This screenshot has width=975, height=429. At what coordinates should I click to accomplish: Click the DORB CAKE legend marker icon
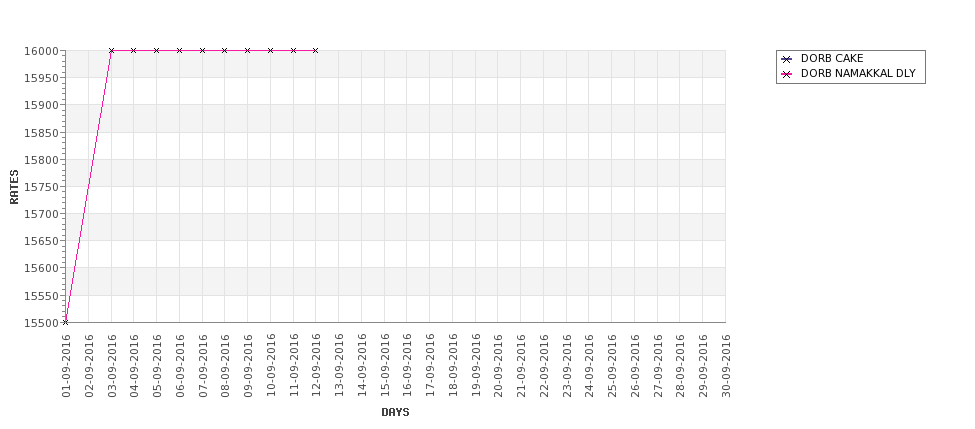787,59
